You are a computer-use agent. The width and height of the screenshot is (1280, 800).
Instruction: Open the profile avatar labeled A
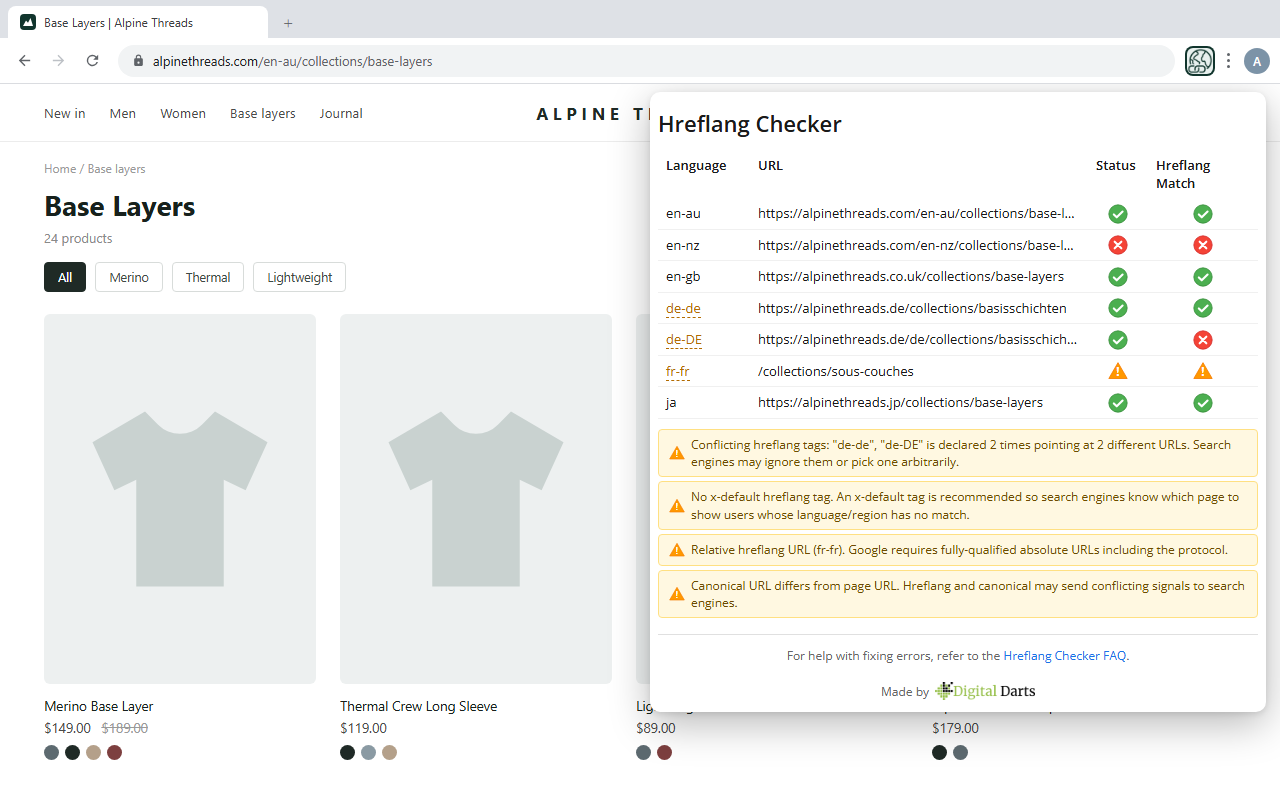coord(1256,61)
